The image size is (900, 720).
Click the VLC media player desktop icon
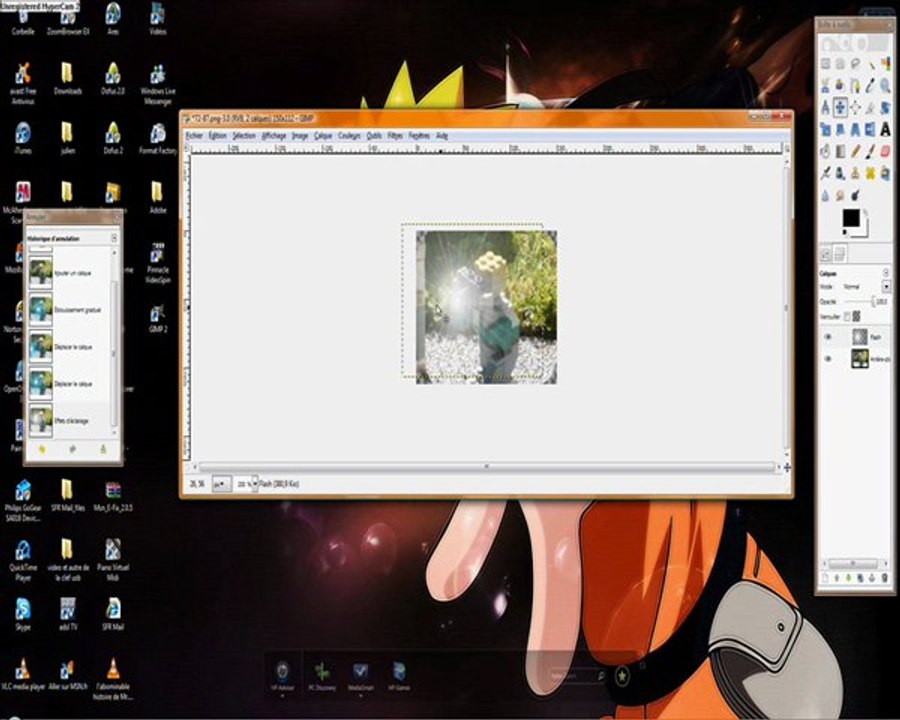coord(23,675)
